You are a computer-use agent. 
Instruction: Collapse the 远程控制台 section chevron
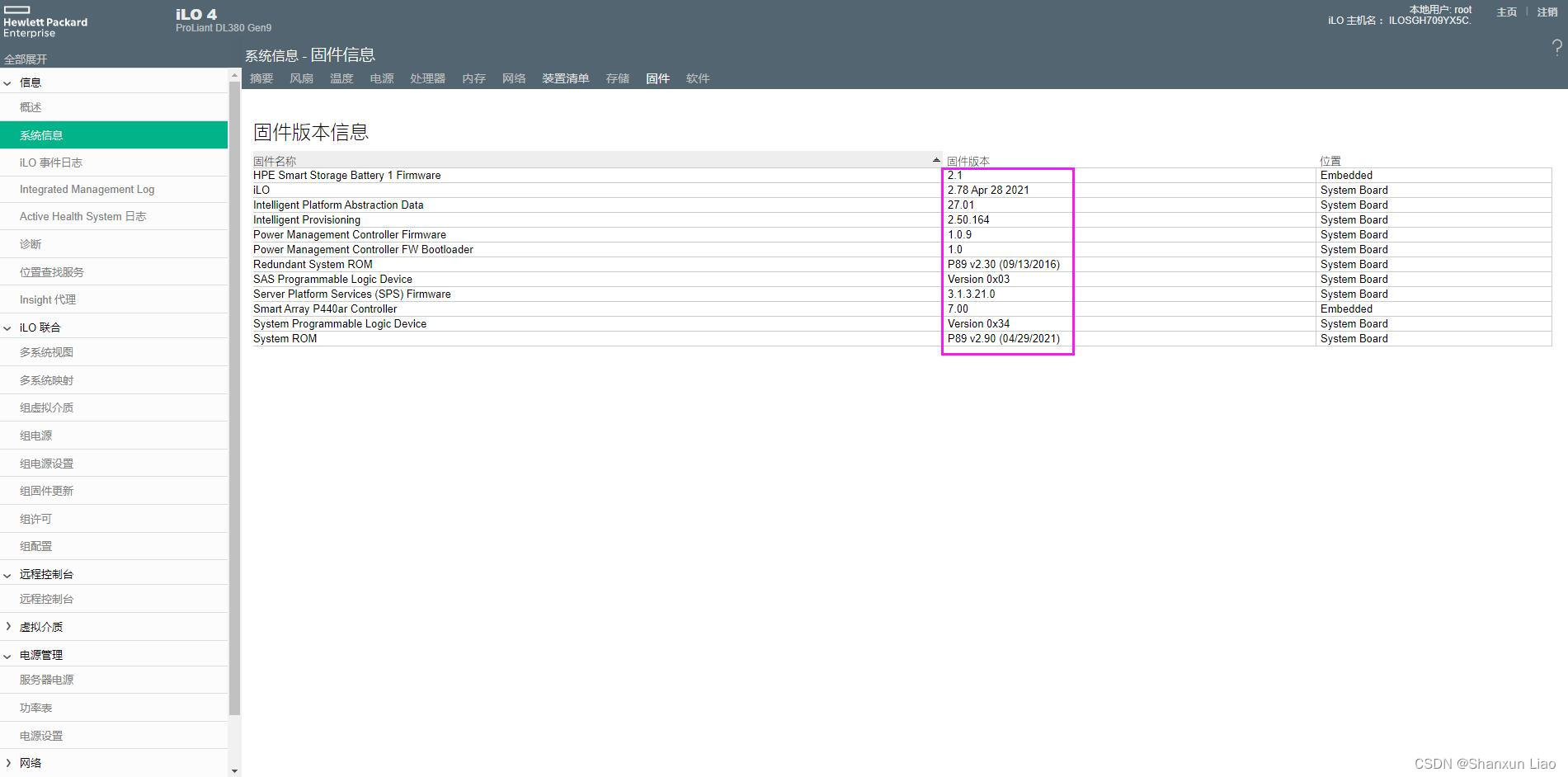pos(7,574)
